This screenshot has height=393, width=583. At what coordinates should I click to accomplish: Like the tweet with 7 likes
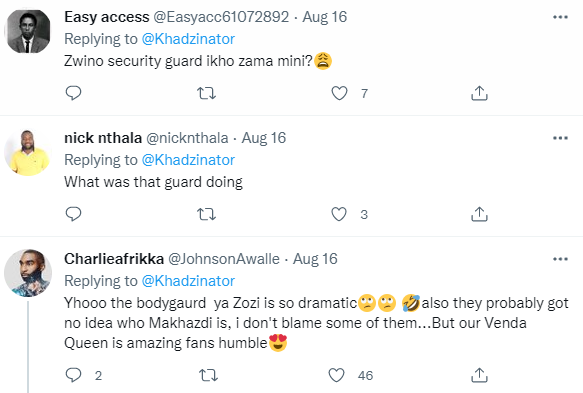point(339,93)
